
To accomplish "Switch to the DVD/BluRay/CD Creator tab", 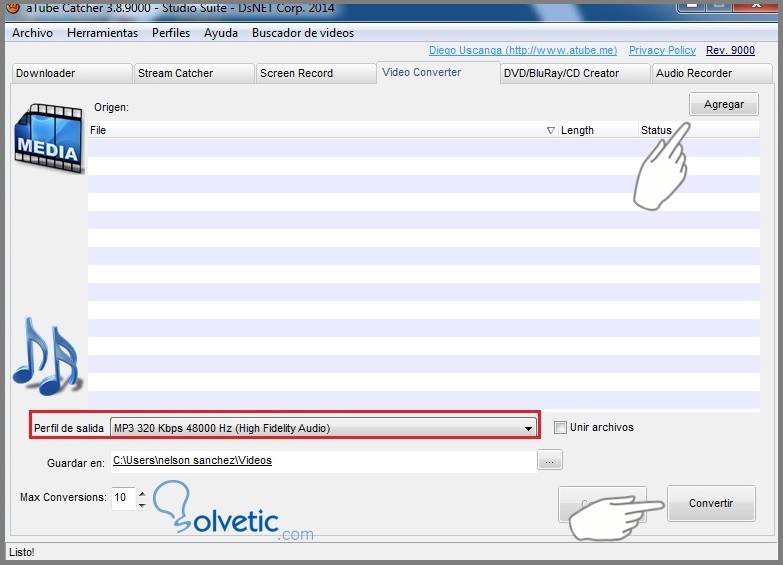I will (575, 73).
